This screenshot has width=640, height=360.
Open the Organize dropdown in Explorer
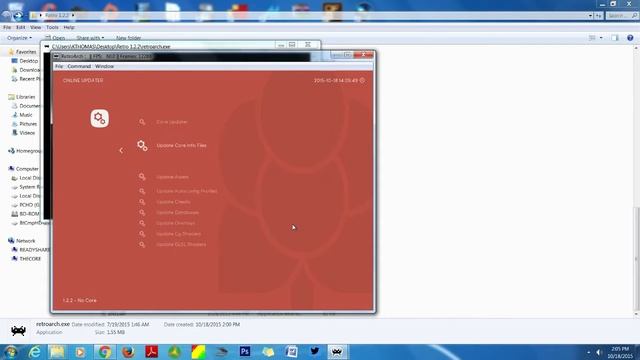pos(19,38)
